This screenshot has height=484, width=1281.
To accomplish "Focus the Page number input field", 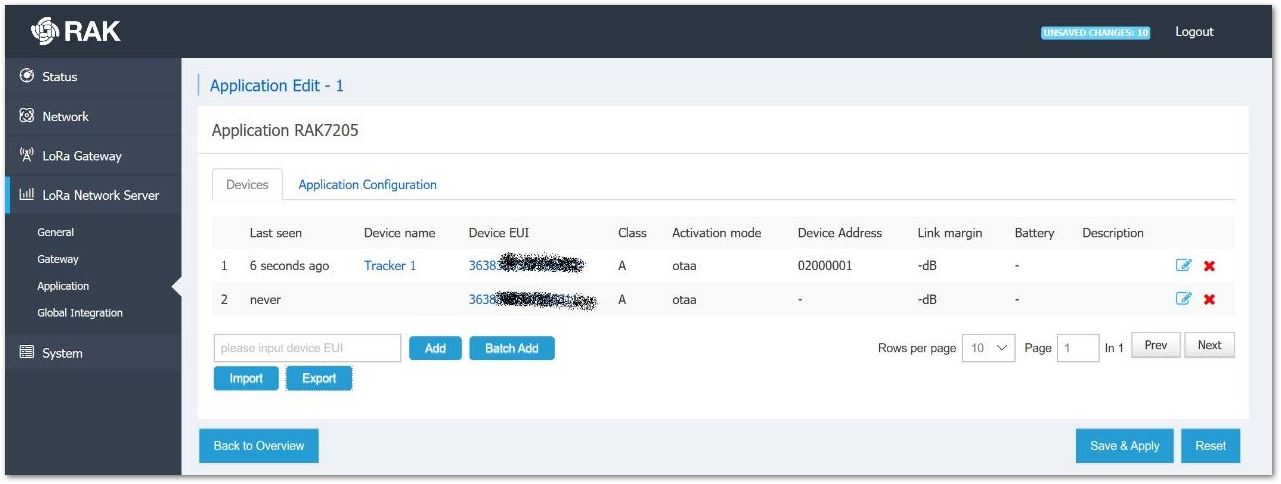I will click(x=1078, y=348).
